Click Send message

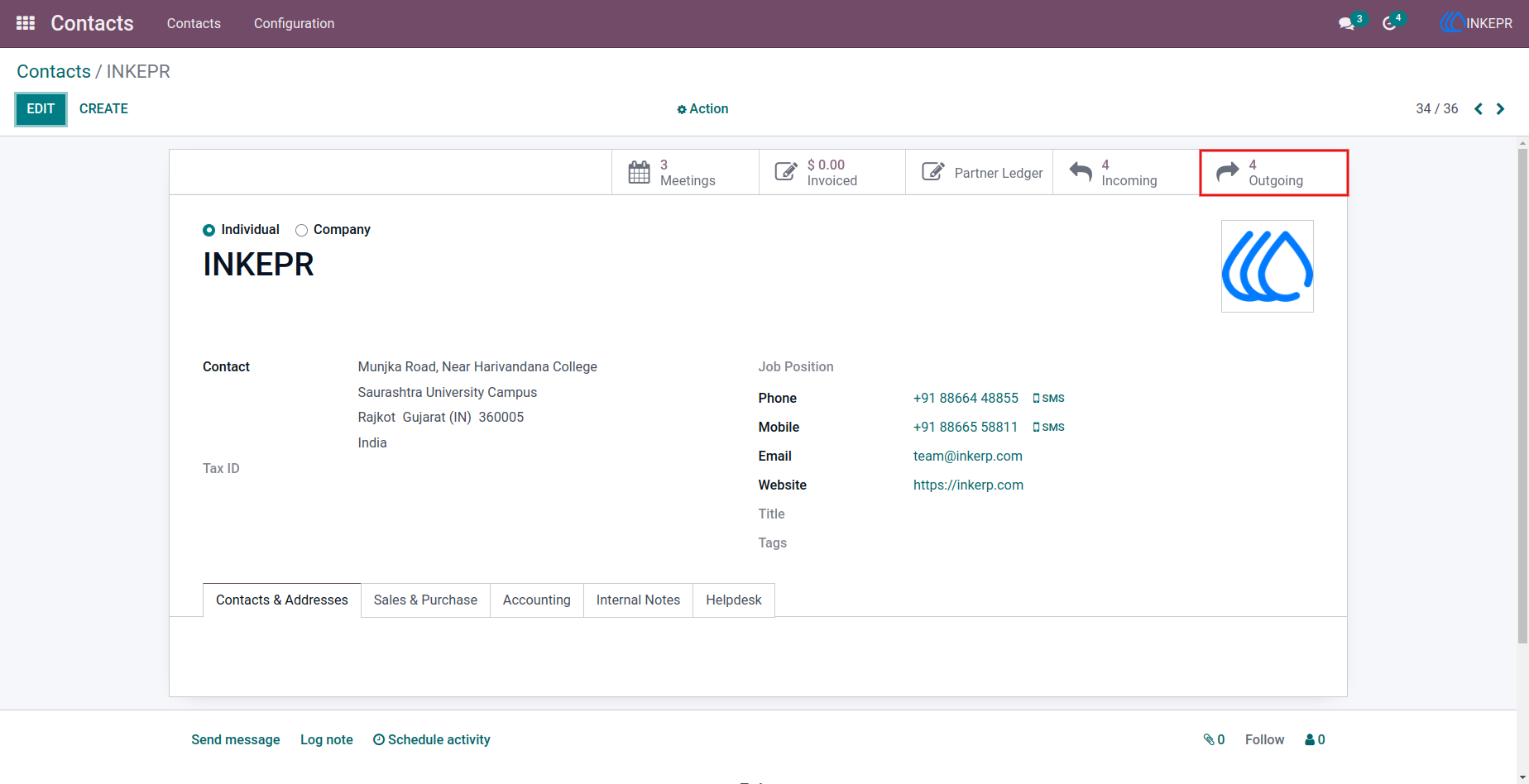pyautogui.click(x=236, y=739)
